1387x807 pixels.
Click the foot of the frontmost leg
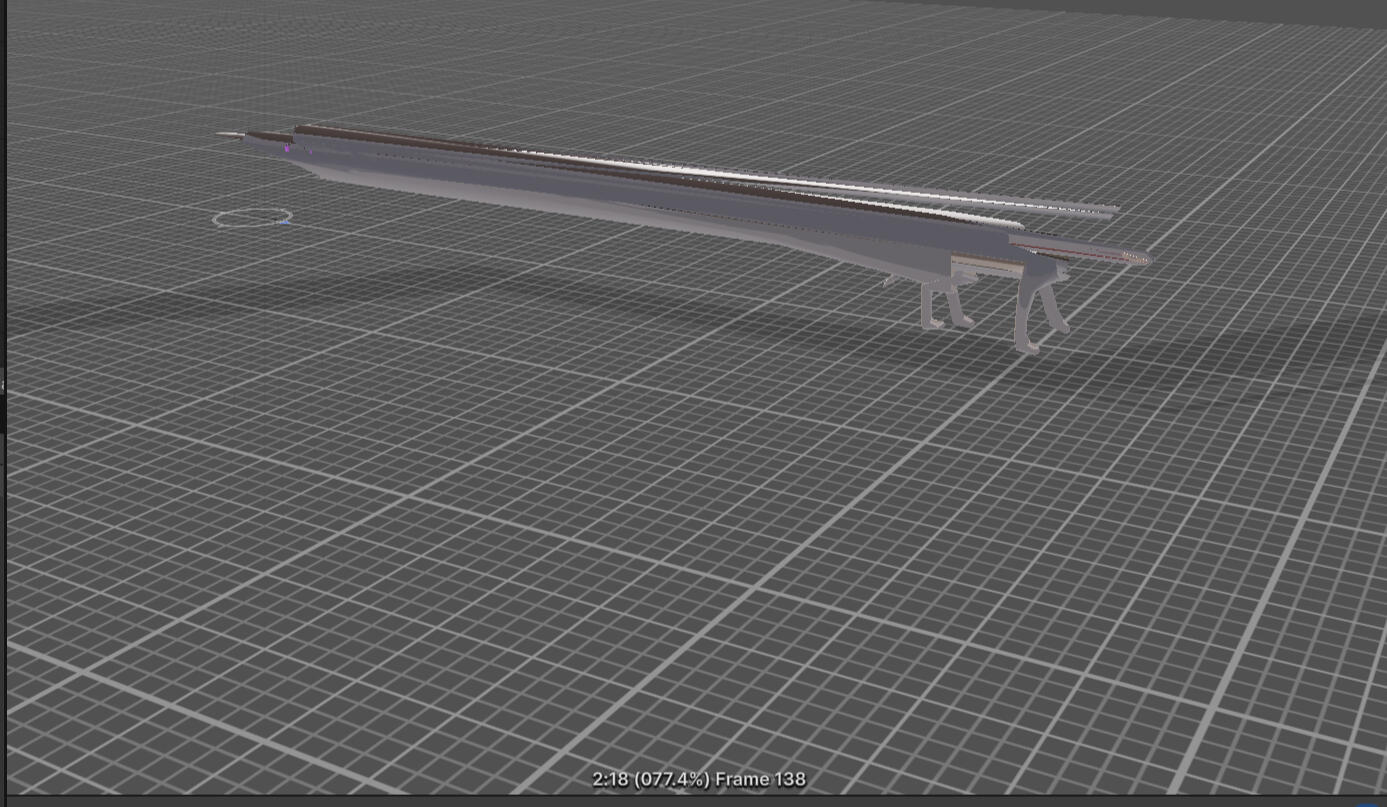click(x=1027, y=347)
